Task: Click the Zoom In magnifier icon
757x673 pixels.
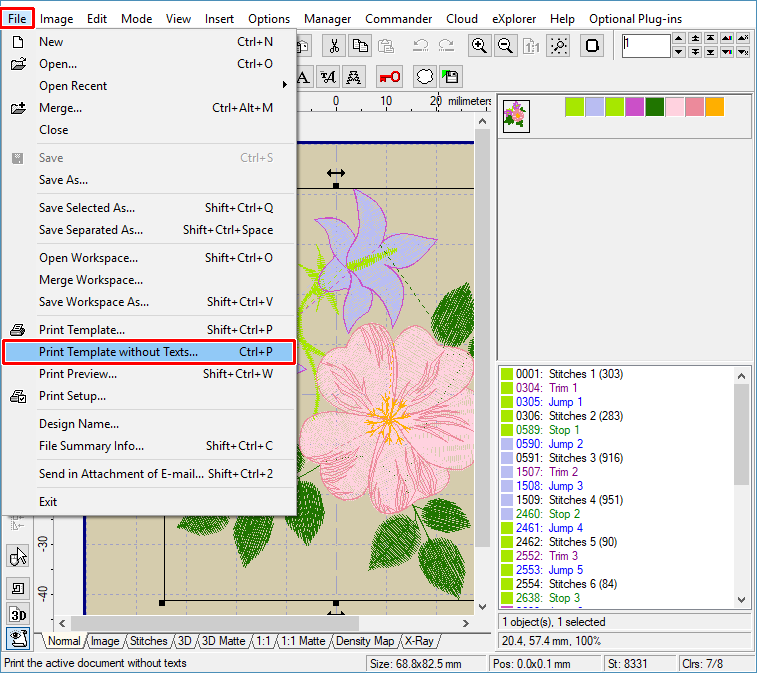Action: (479, 46)
